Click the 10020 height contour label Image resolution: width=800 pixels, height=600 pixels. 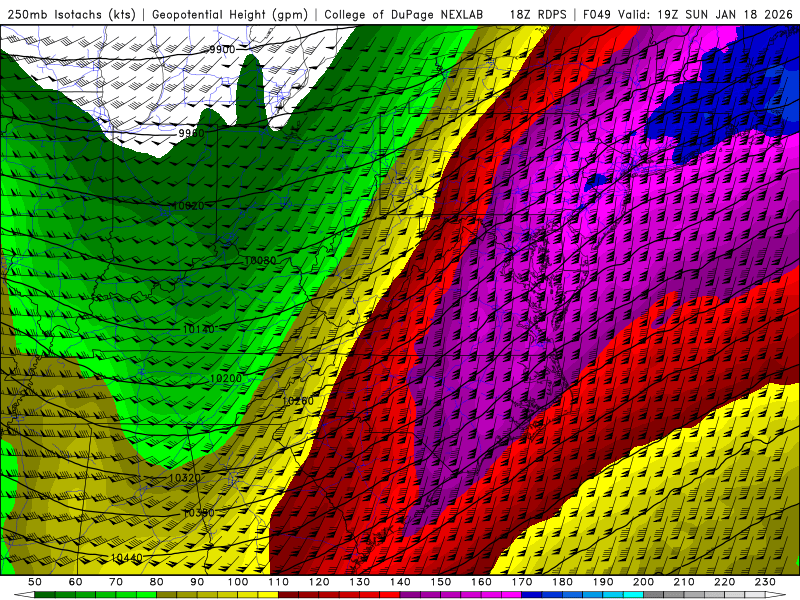(188, 206)
